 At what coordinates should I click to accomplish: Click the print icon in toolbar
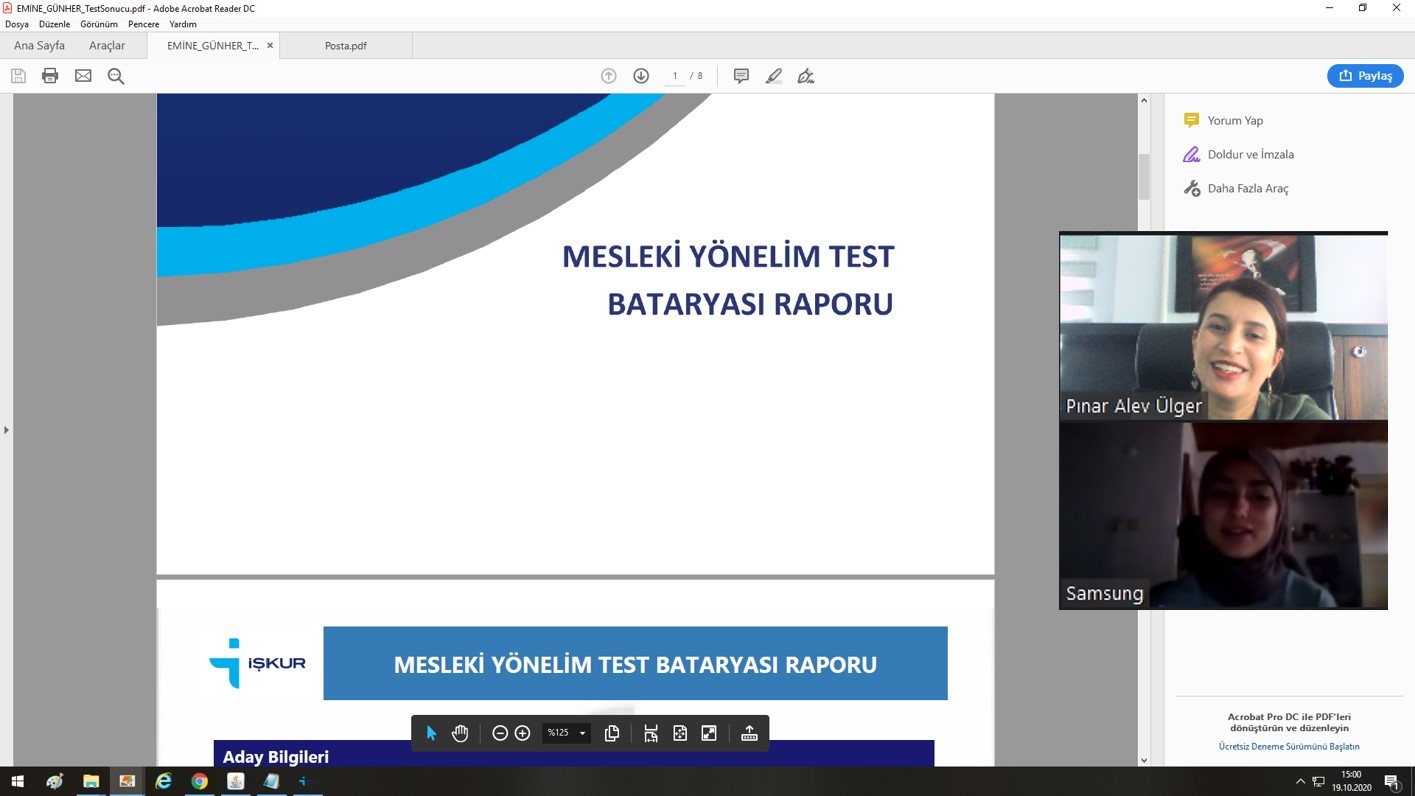(x=50, y=76)
